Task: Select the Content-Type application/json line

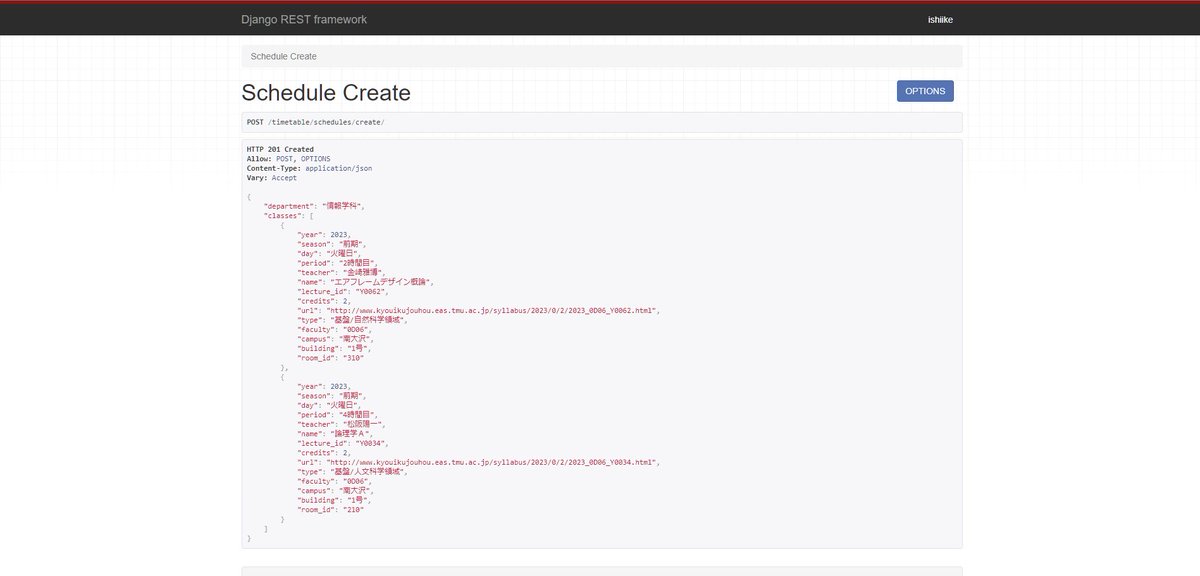Action: pyautogui.click(x=310, y=168)
